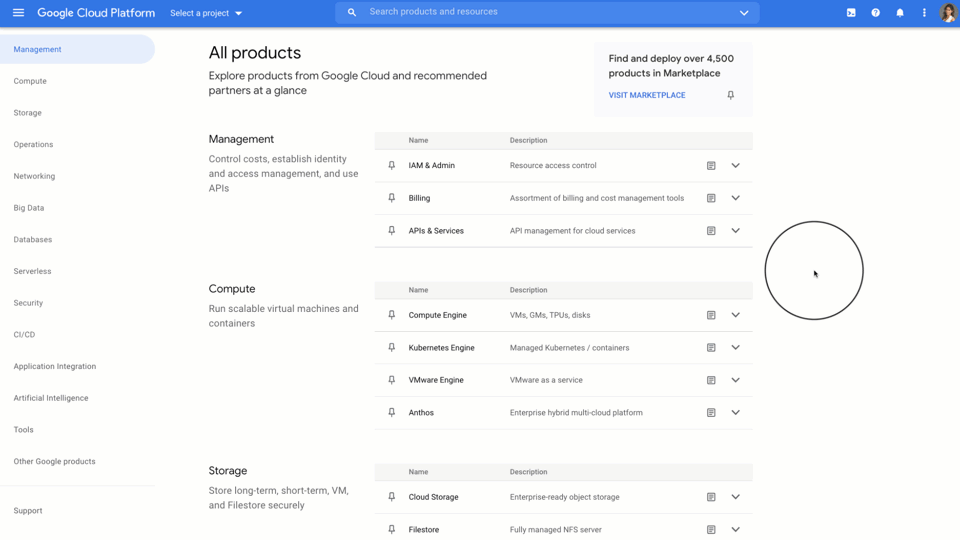
Task: Jump to Artificial Intelligence category
Action: [x=51, y=398]
